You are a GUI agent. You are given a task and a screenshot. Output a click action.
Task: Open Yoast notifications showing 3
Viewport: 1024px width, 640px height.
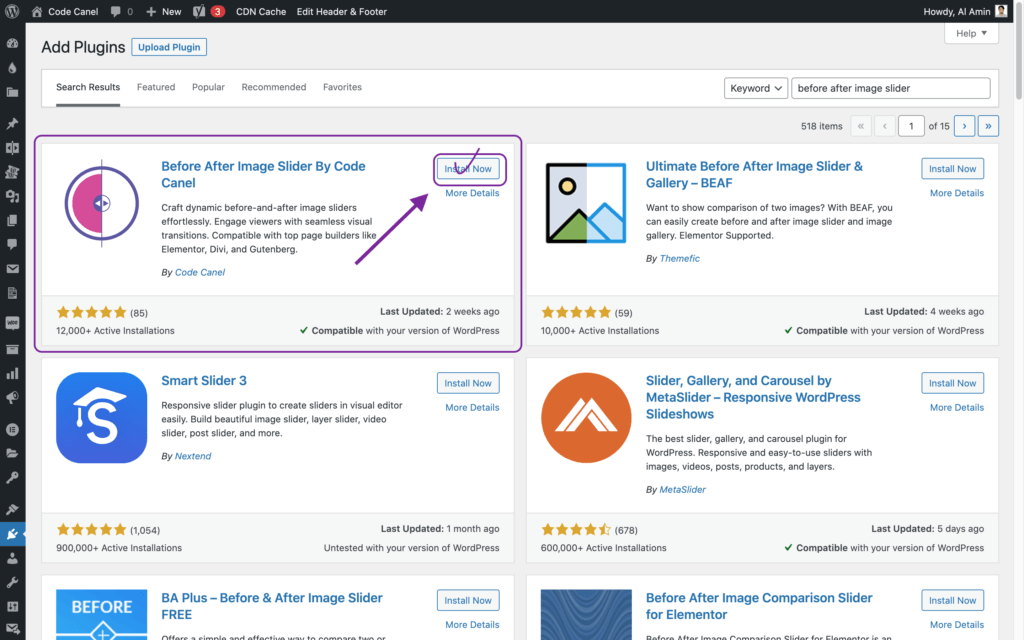pos(208,11)
